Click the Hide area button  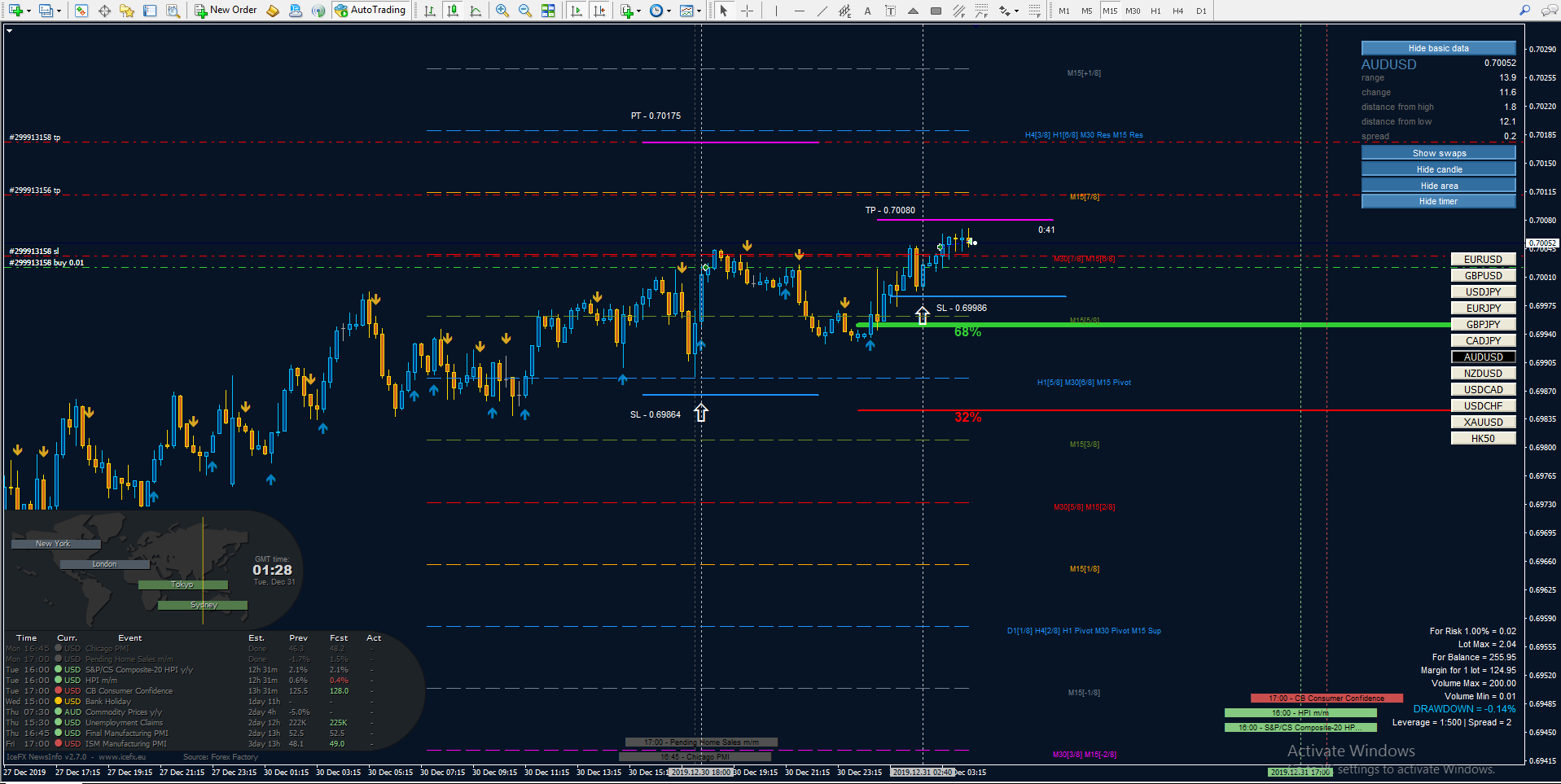(1438, 186)
